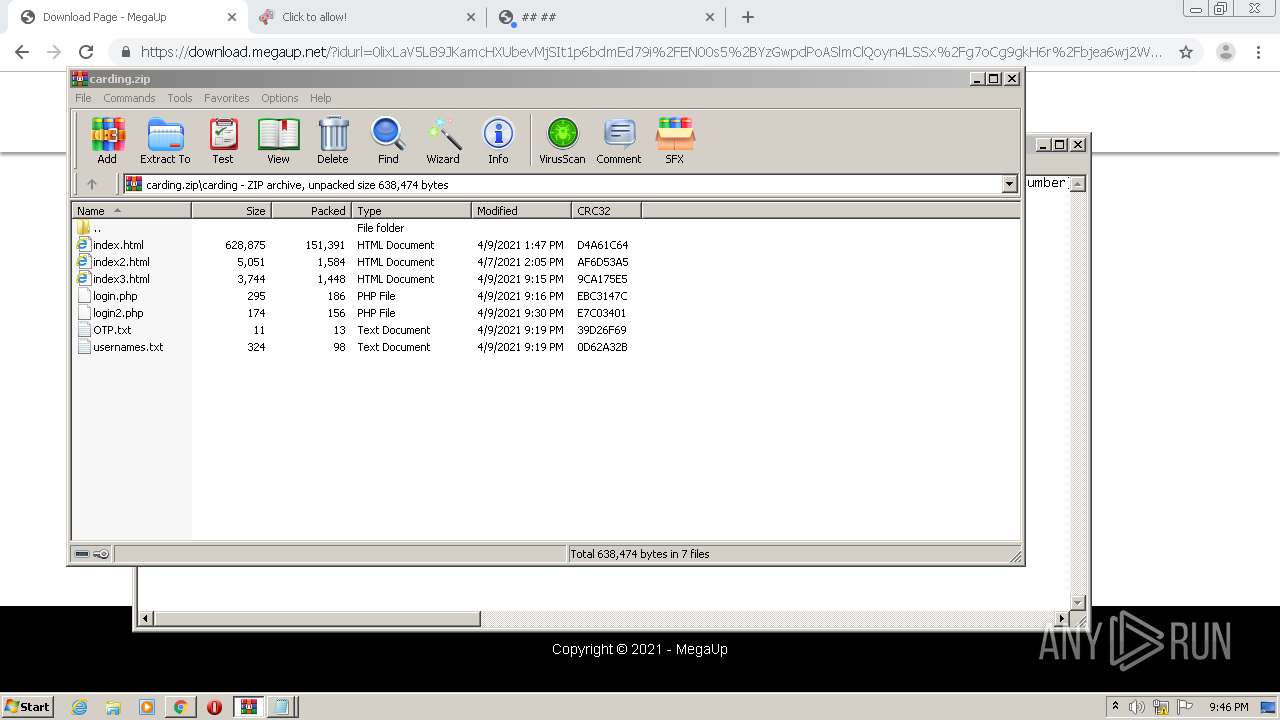Click the Delete recycle bin icon

[333, 140]
